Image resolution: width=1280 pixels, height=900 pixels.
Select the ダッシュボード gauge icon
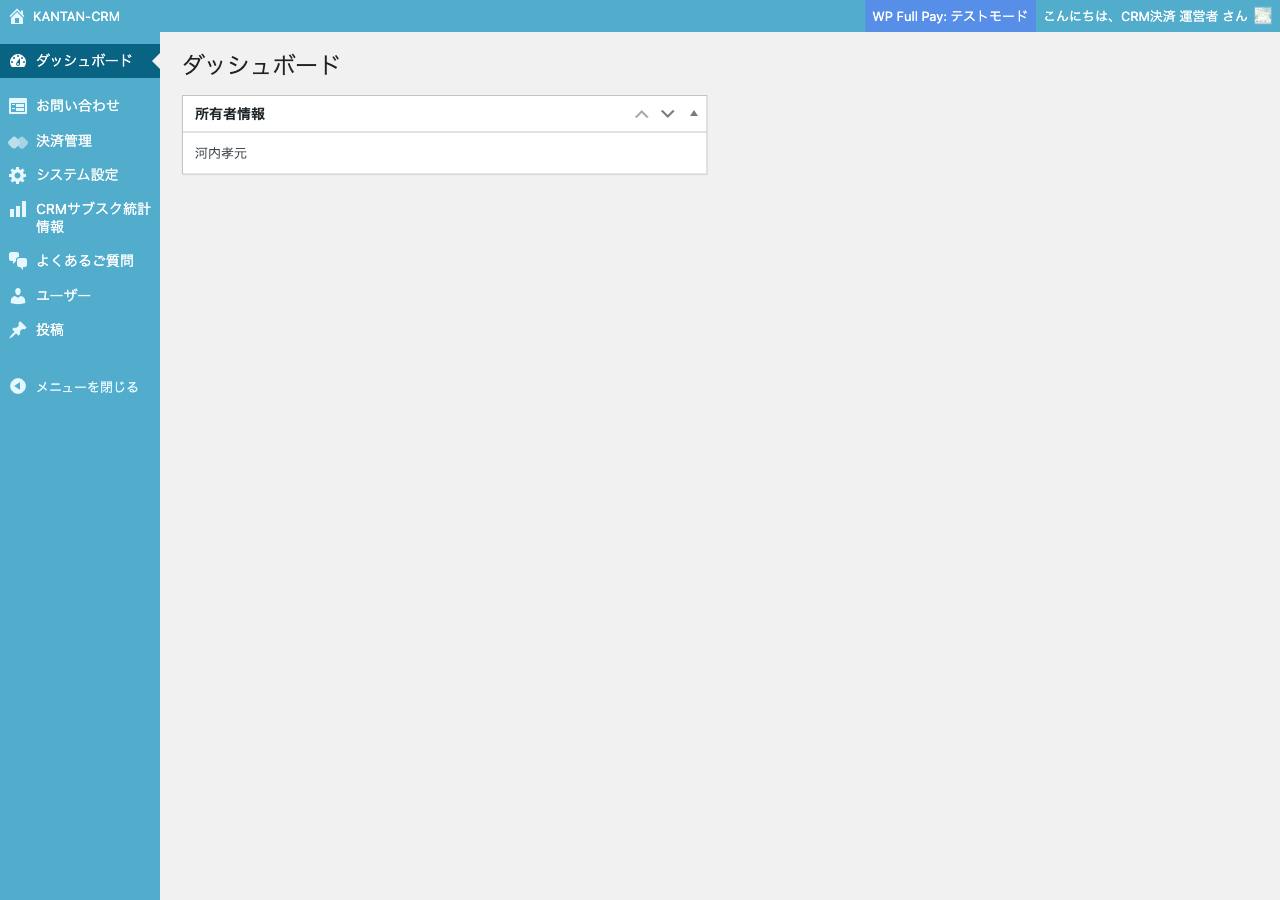(x=18, y=60)
